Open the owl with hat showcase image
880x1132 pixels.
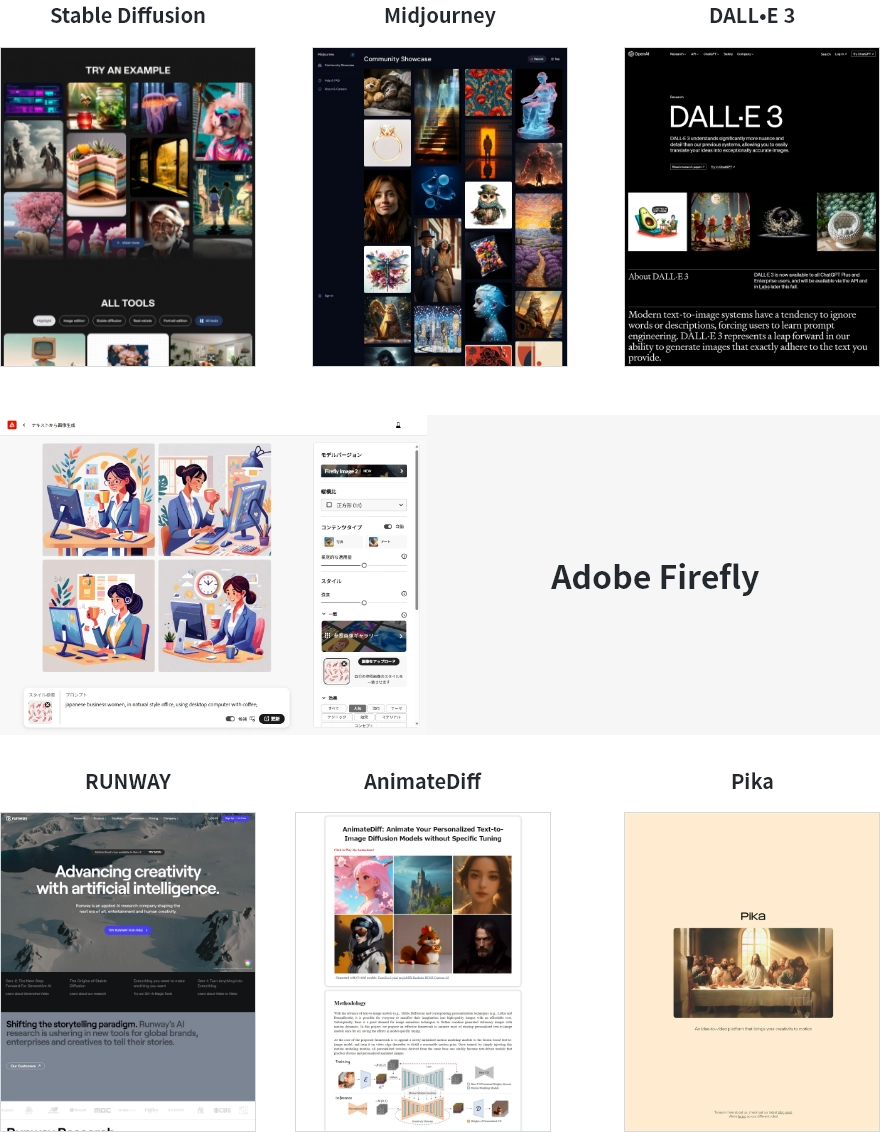[488, 205]
